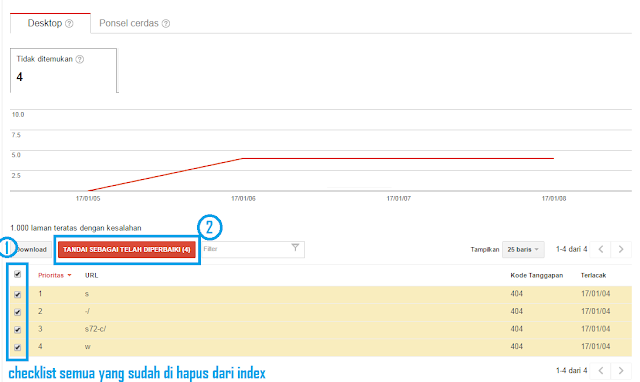640x382 pixels.
Task: Open the 25 baris rows dropdown
Action: [523, 249]
